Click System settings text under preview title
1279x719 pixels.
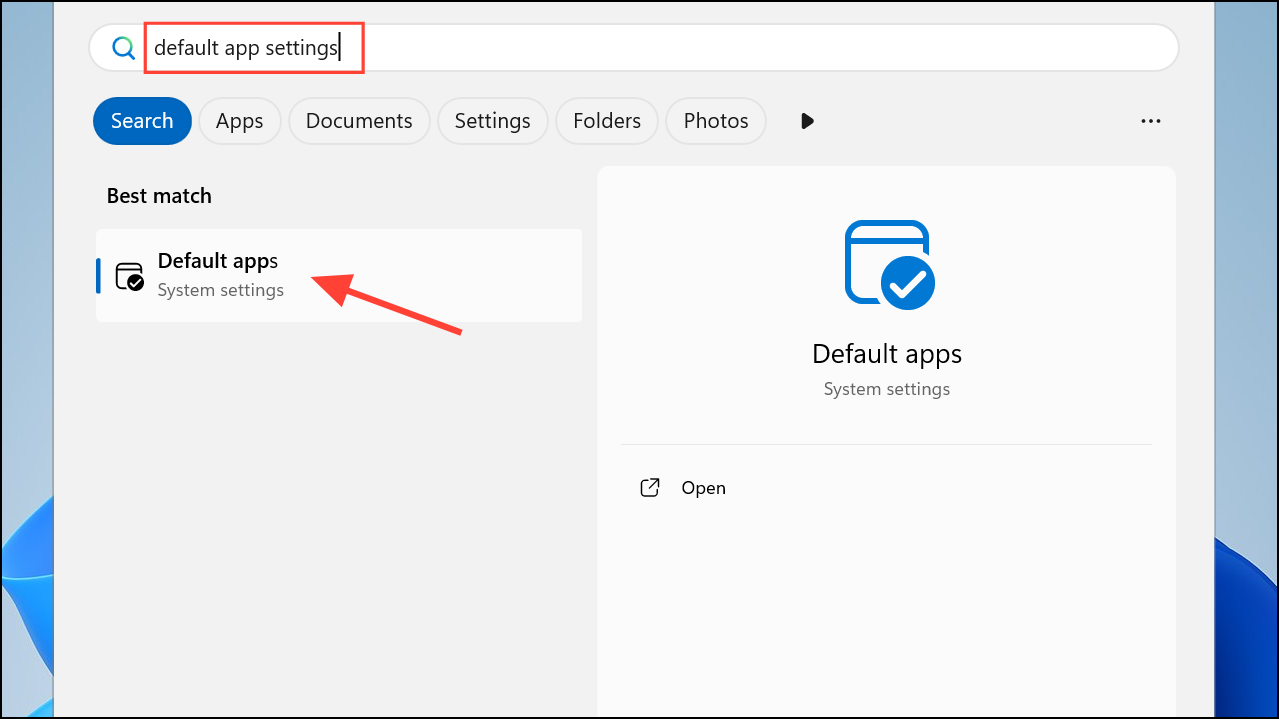tap(887, 389)
